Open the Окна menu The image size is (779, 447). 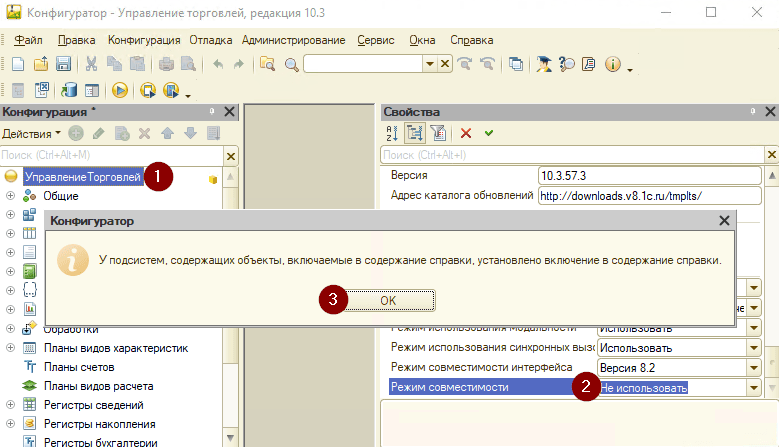tap(422, 40)
